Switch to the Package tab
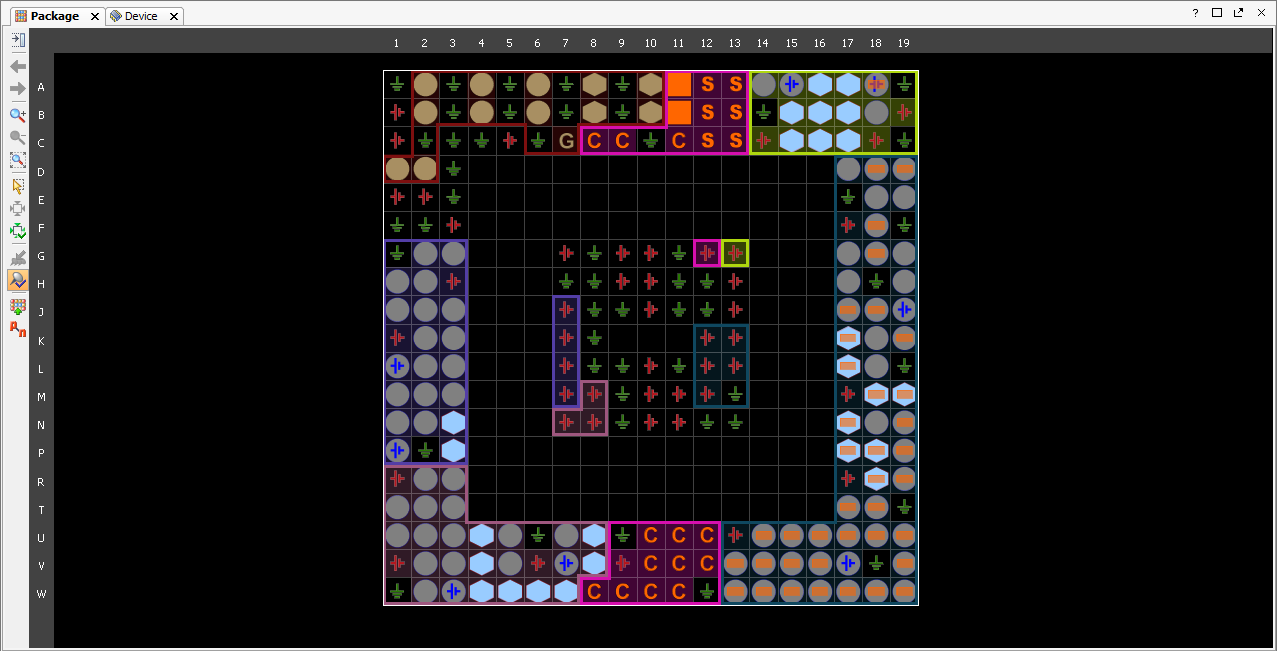 coord(55,16)
